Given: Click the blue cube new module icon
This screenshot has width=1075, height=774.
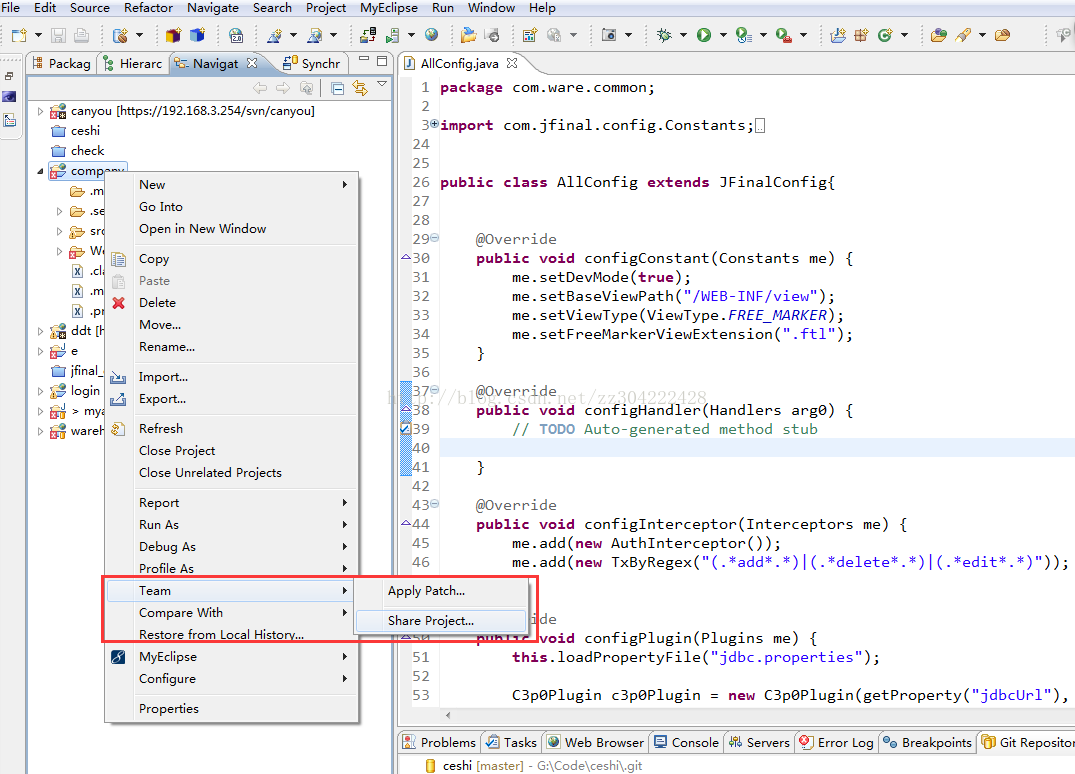Looking at the screenshot, I should [197, 34].
